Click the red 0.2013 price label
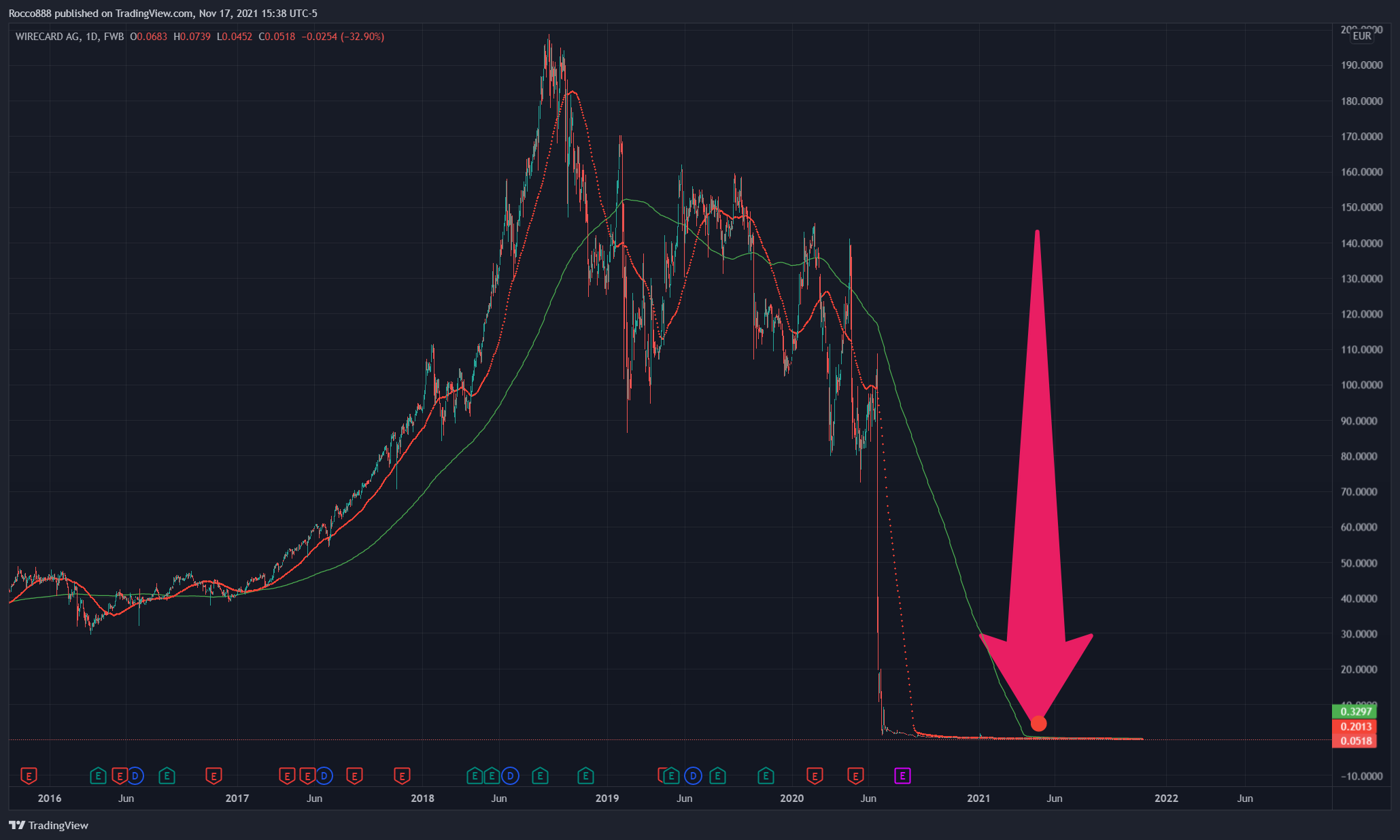Screen dimensions: 1400x840 [1354, 727]
